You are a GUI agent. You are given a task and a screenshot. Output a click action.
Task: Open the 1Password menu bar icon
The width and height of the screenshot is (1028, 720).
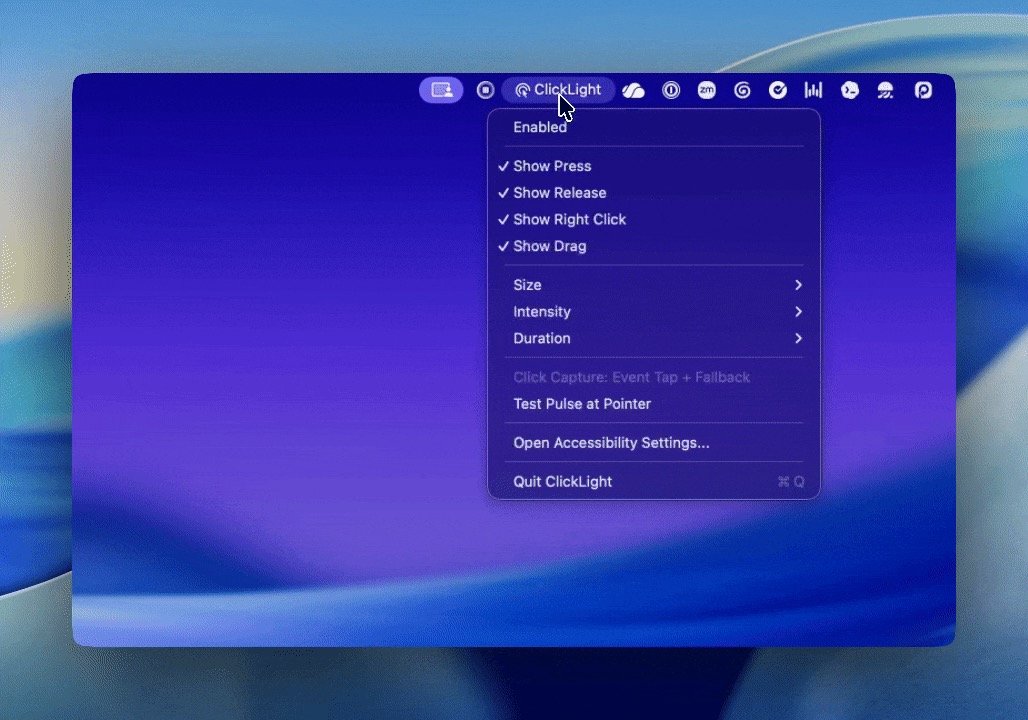point(671,90)
